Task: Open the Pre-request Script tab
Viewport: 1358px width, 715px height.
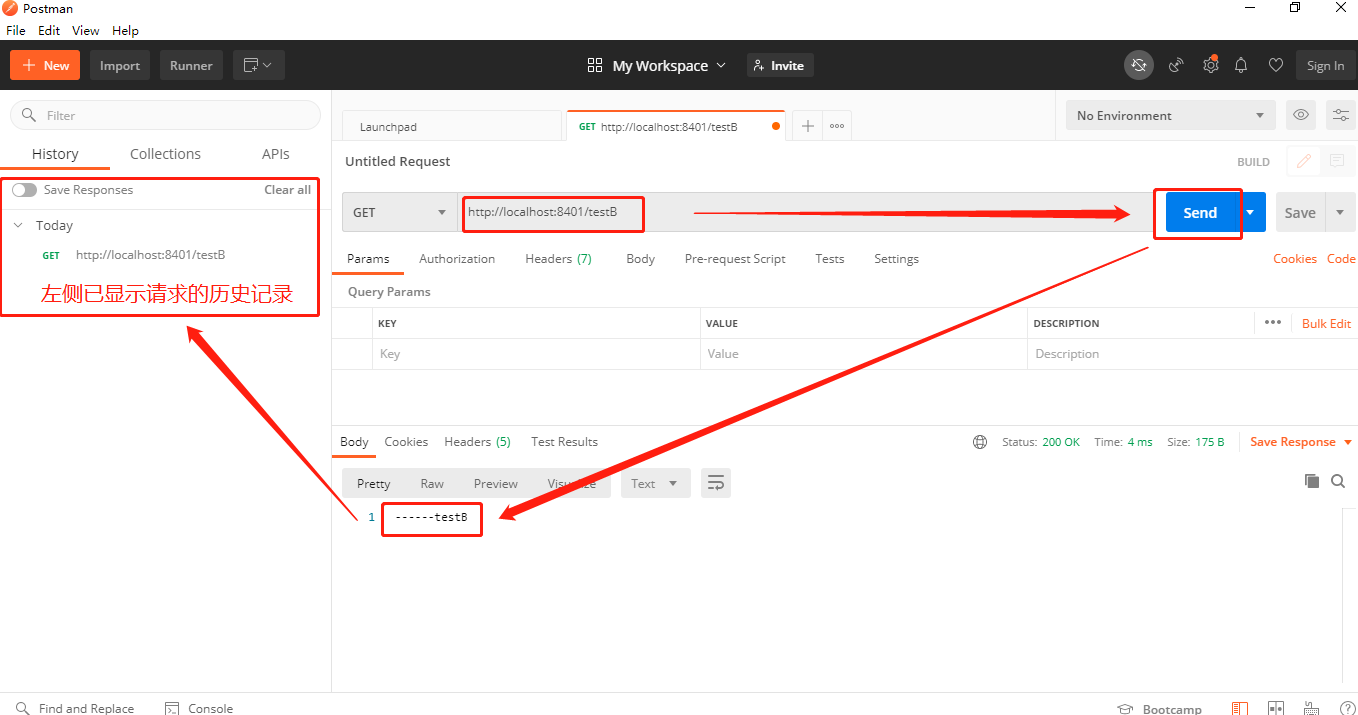Action: (x=735, y=258)
